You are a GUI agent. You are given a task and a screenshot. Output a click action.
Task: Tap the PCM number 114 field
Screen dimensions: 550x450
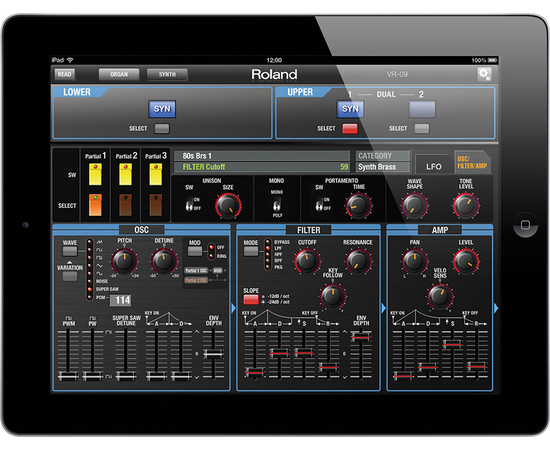point(120,300)
